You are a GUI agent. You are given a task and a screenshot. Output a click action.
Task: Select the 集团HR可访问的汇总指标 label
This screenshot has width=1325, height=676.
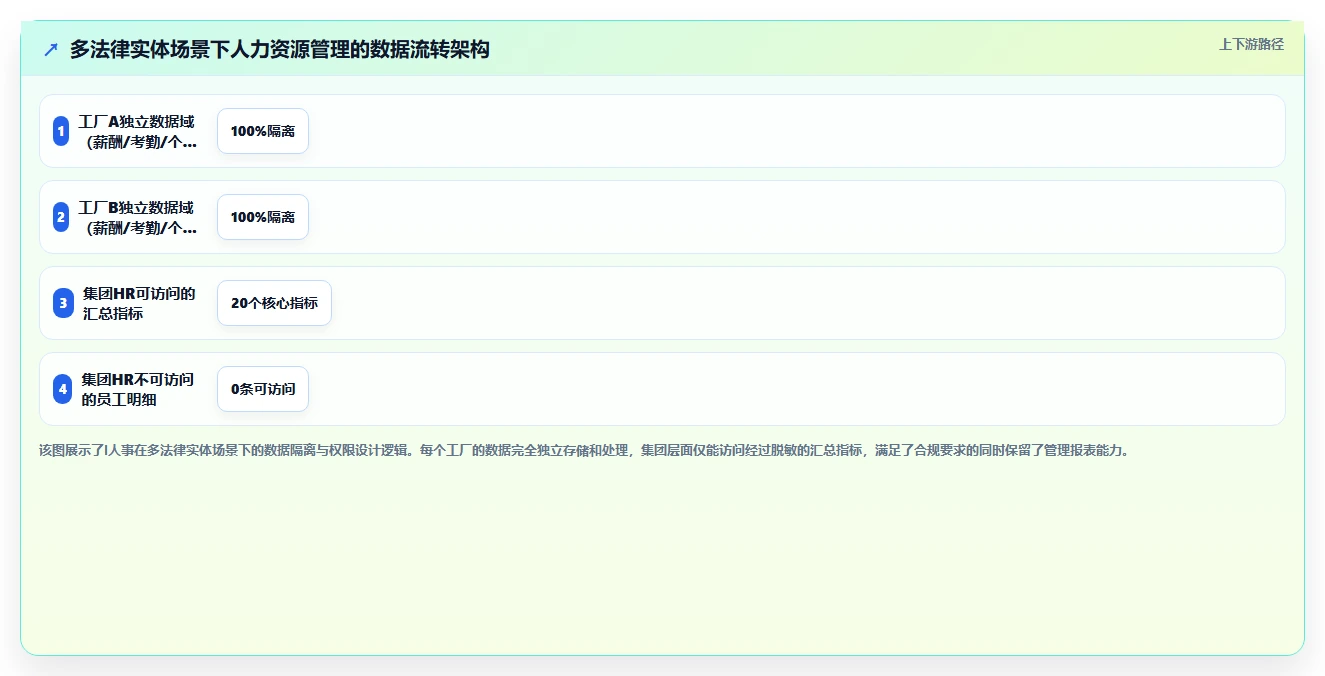(139, 303)
